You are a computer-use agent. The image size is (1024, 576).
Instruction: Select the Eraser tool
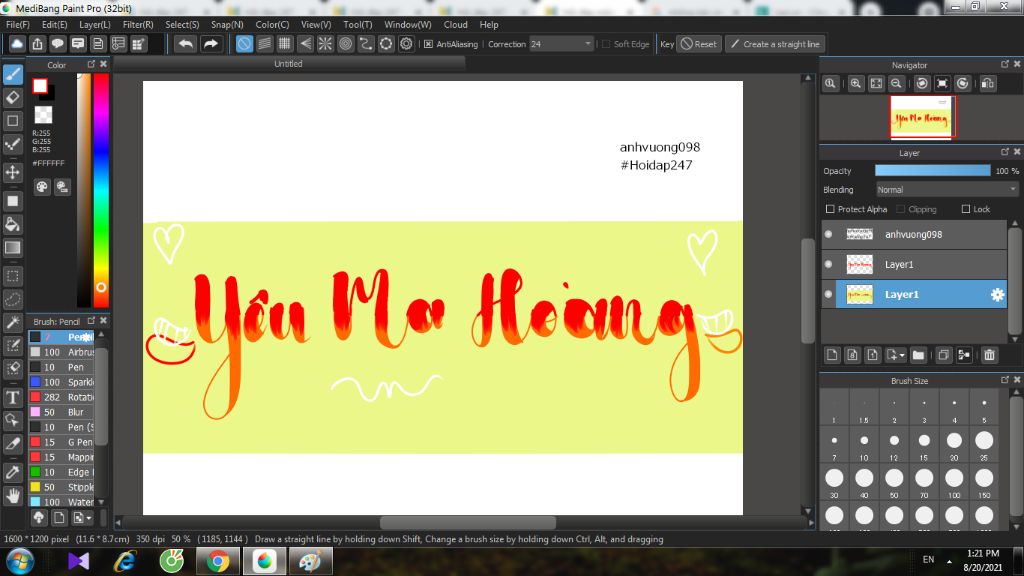pos(13,98)
